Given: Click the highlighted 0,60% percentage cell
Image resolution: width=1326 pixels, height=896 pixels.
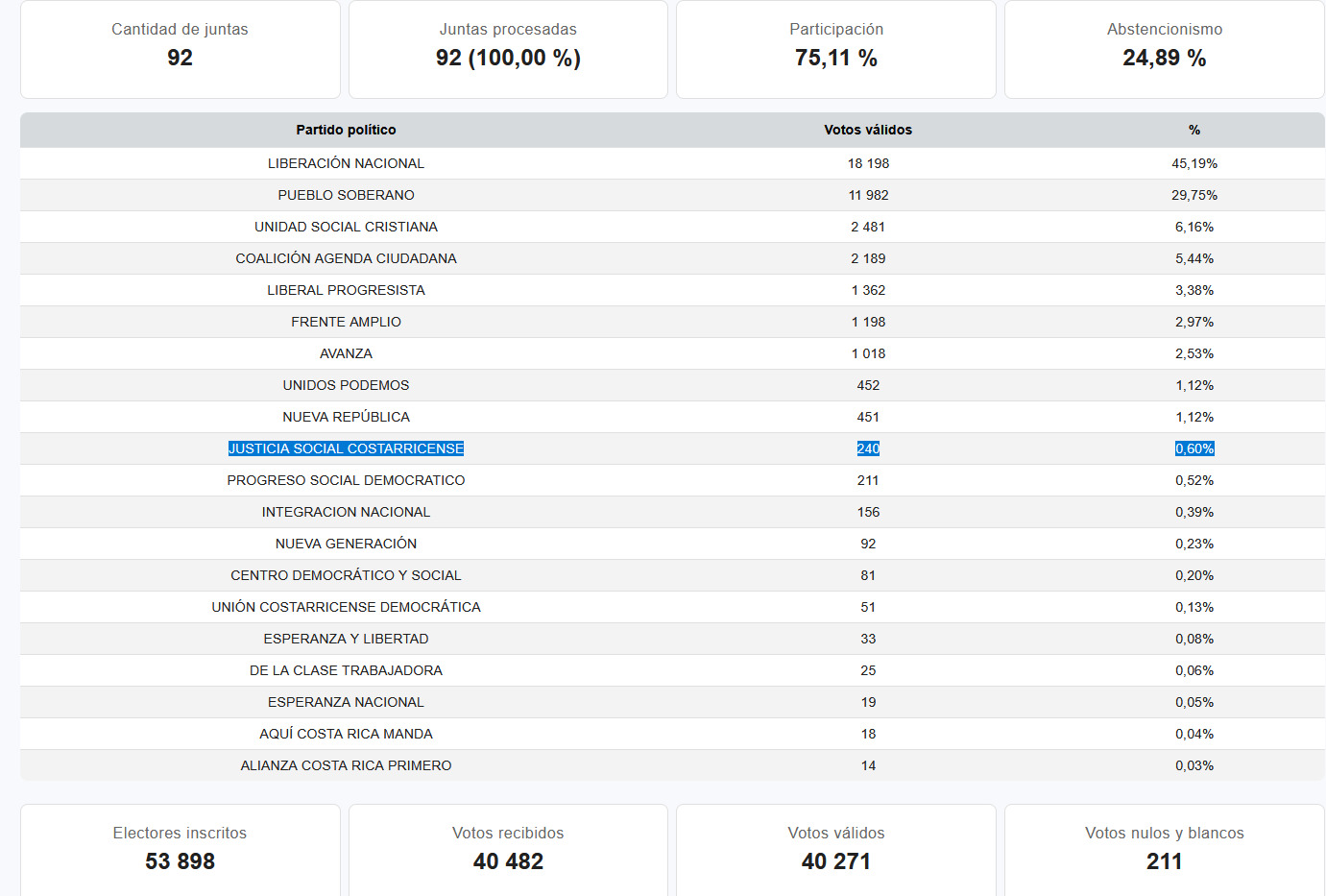Looking at the screenshot, I should [1193, 448].
